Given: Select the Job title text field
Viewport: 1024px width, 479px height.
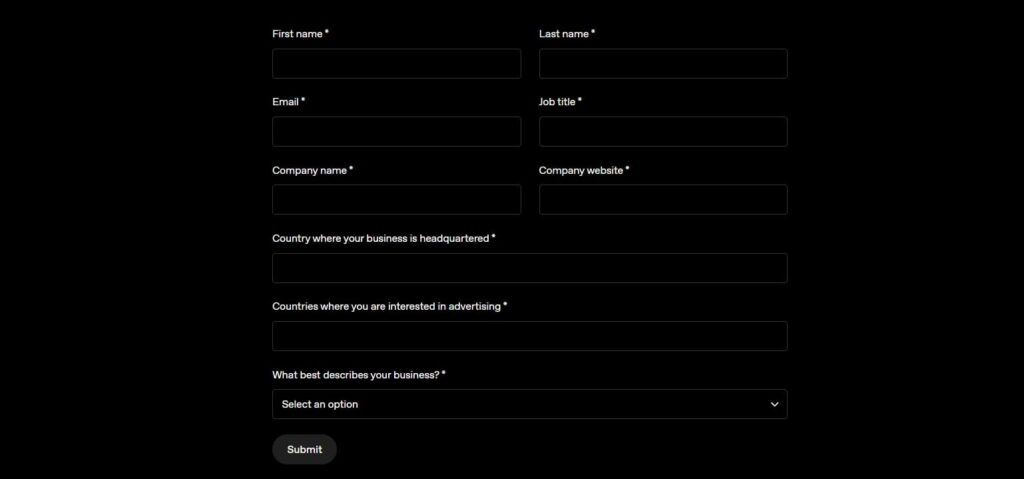Looking at the screenshot, I should (x=663, y=132).
